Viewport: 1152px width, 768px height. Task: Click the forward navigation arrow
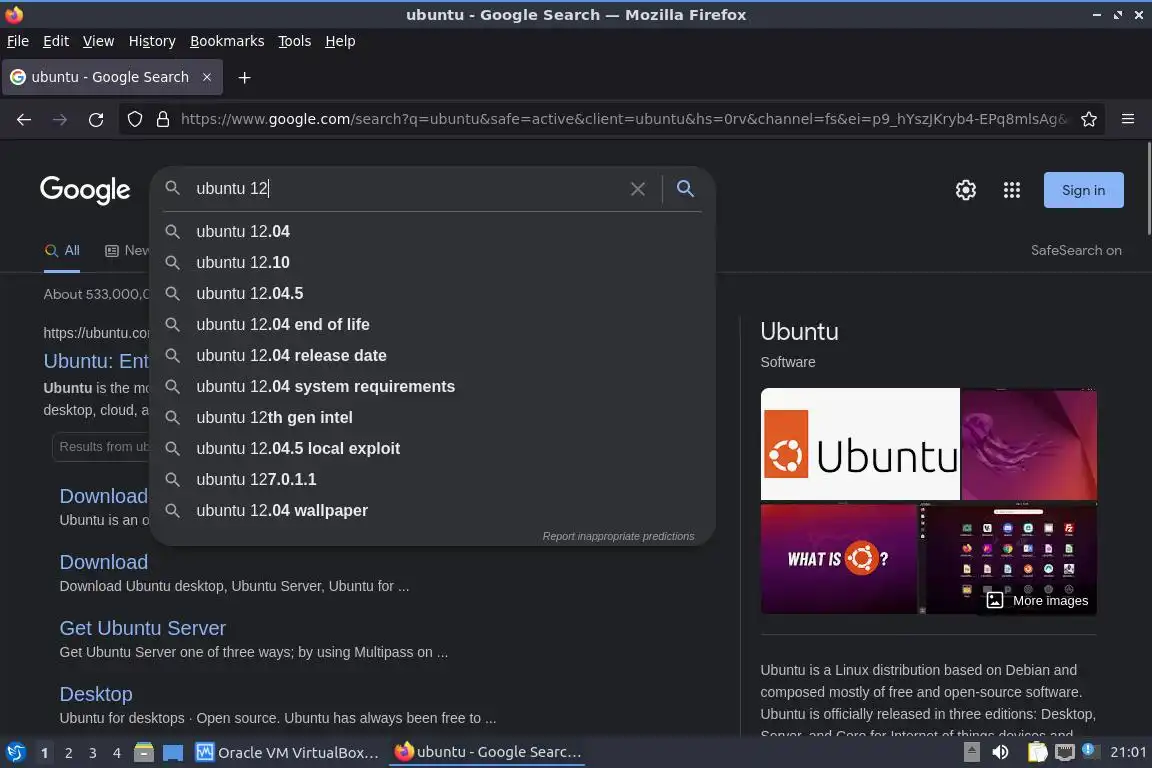click(60, 119)
